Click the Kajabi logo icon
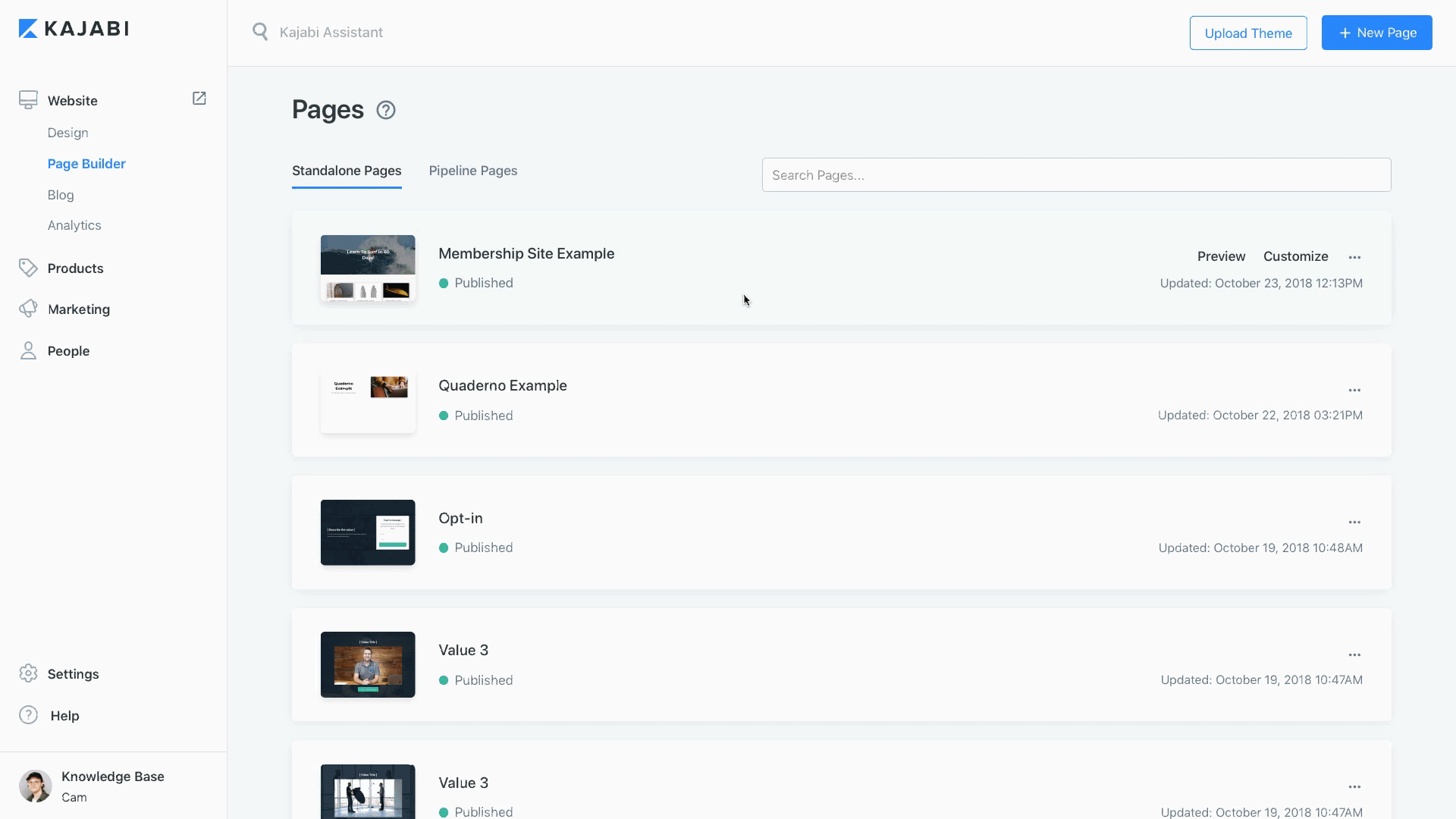 tap(28, 29)
